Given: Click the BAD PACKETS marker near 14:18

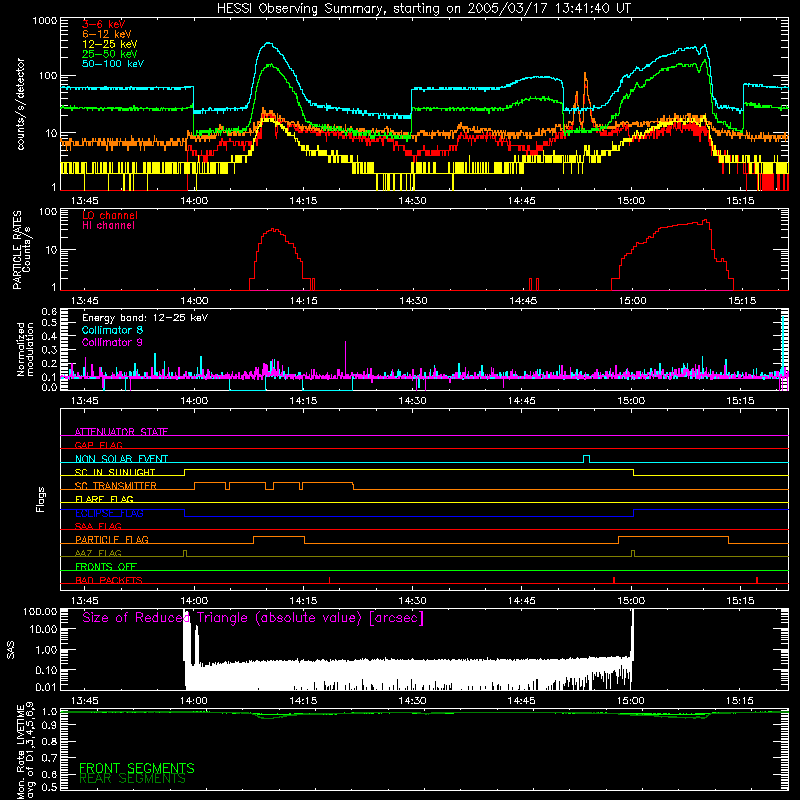Looking at the screenshot, I should click(x=330, y=580).
